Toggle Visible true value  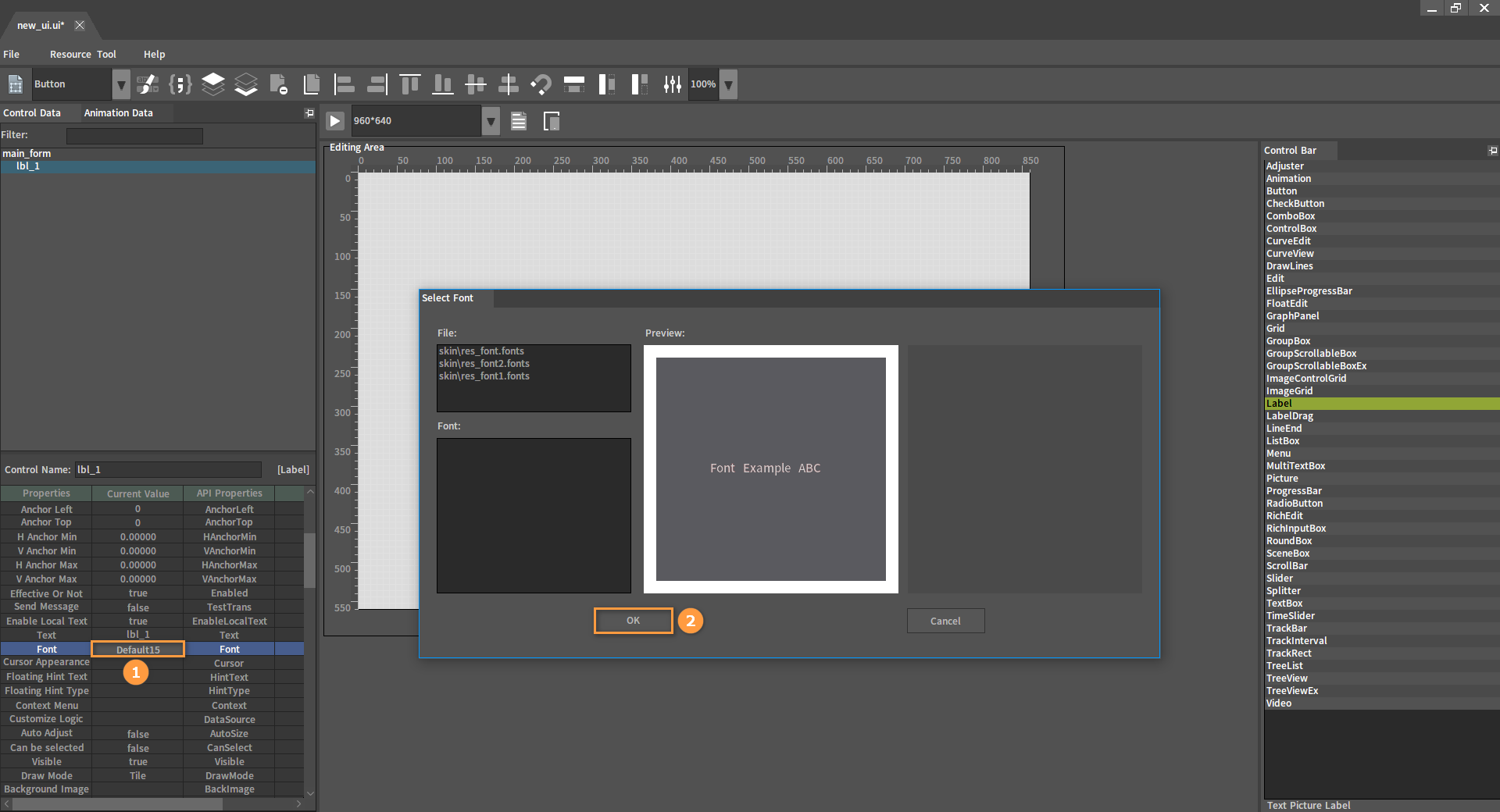[x=137, y=762]
